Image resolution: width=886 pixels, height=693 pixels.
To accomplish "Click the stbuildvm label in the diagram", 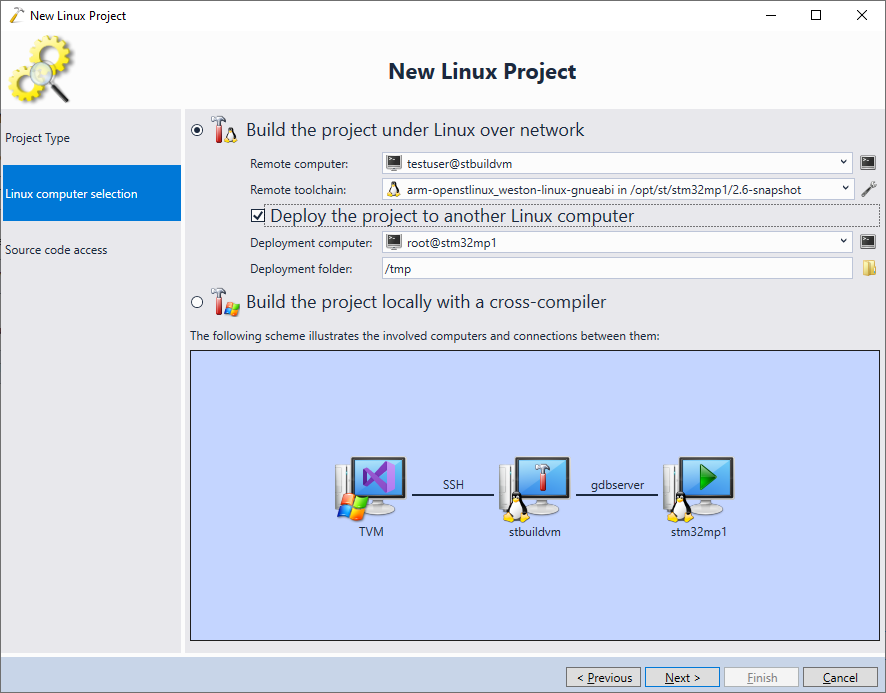I will [535, 532].
